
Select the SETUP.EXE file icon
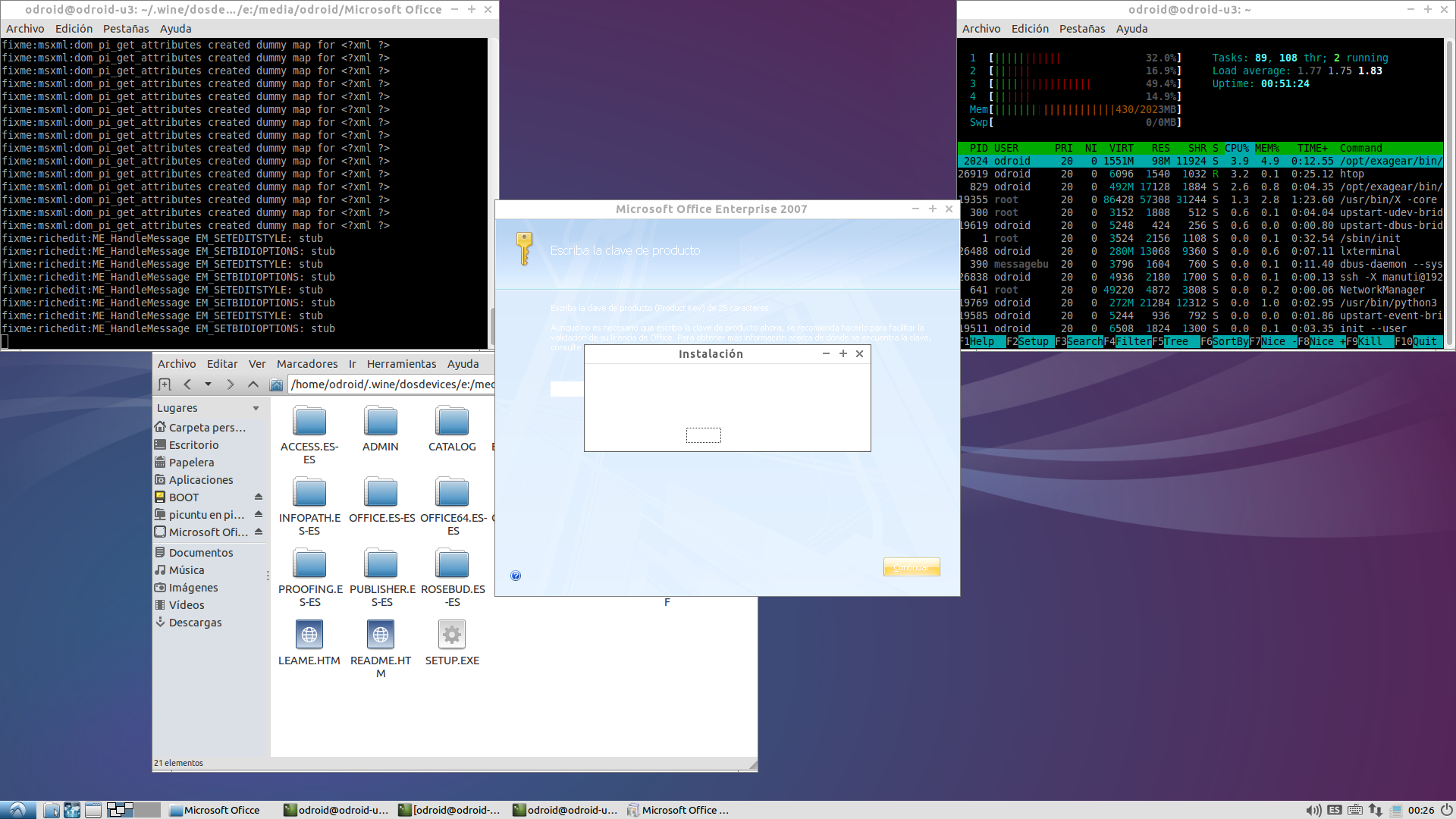click(452, 635)
